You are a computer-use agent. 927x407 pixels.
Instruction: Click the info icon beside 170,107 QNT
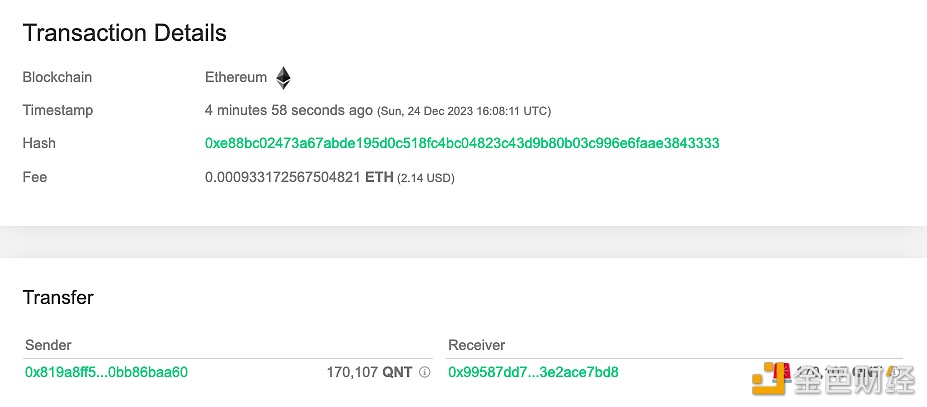tap(424, 372)
